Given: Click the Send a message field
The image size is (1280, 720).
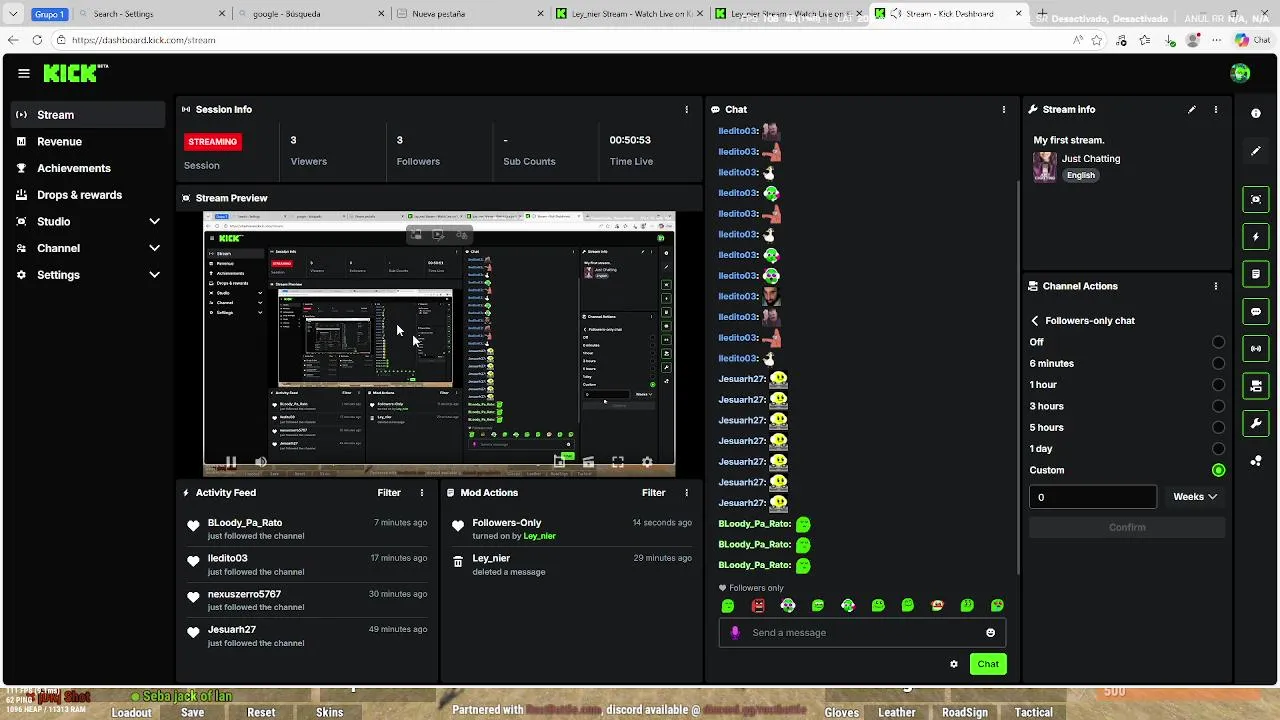Looking at the screenshot, I should pos(862,633).
